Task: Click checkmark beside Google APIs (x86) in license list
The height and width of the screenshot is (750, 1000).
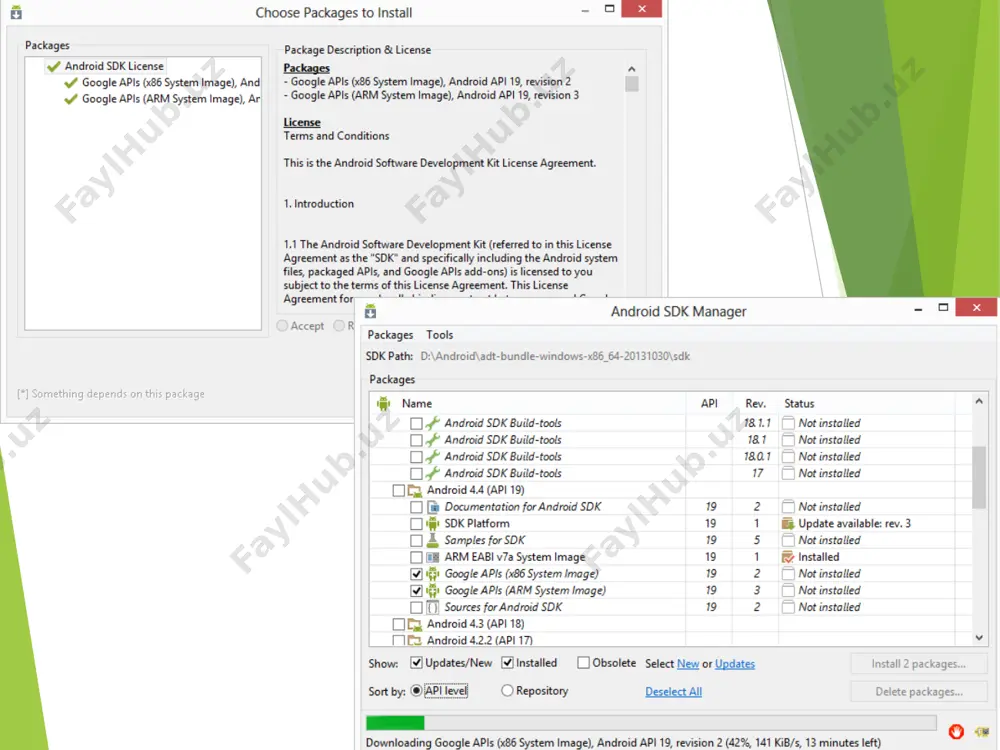Action: coord(71,82)
